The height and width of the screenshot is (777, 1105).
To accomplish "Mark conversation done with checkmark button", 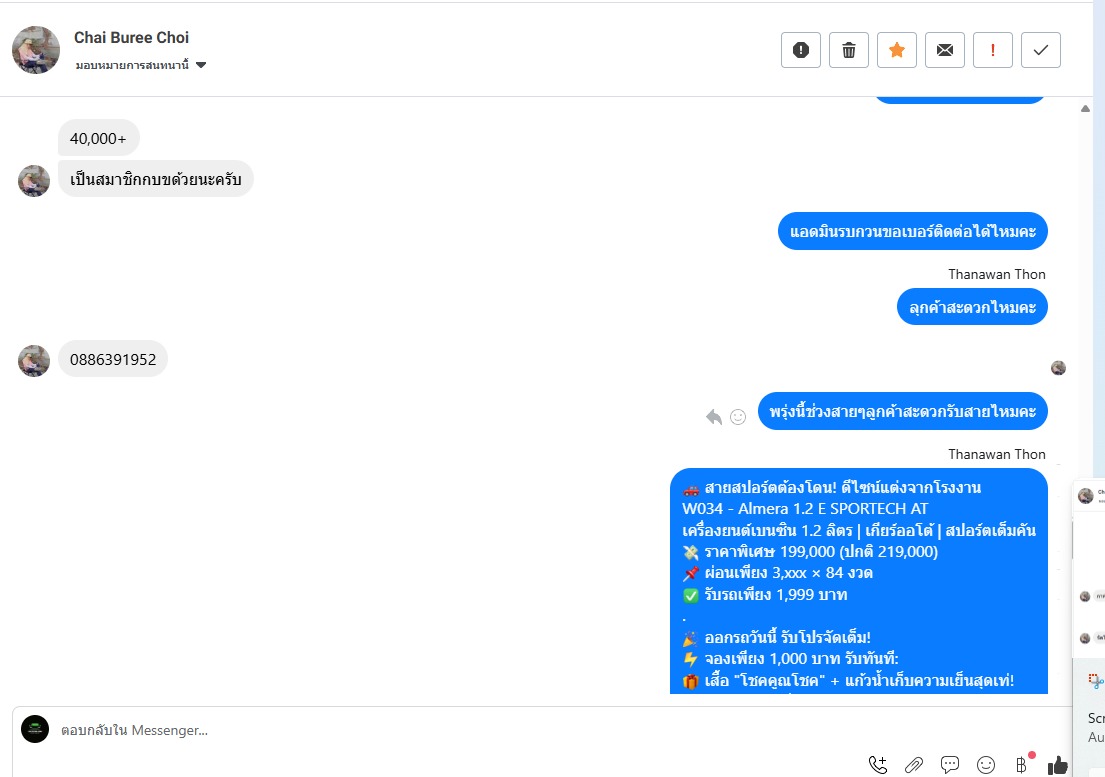I will pyautogui.click(x=1040, y=50).
